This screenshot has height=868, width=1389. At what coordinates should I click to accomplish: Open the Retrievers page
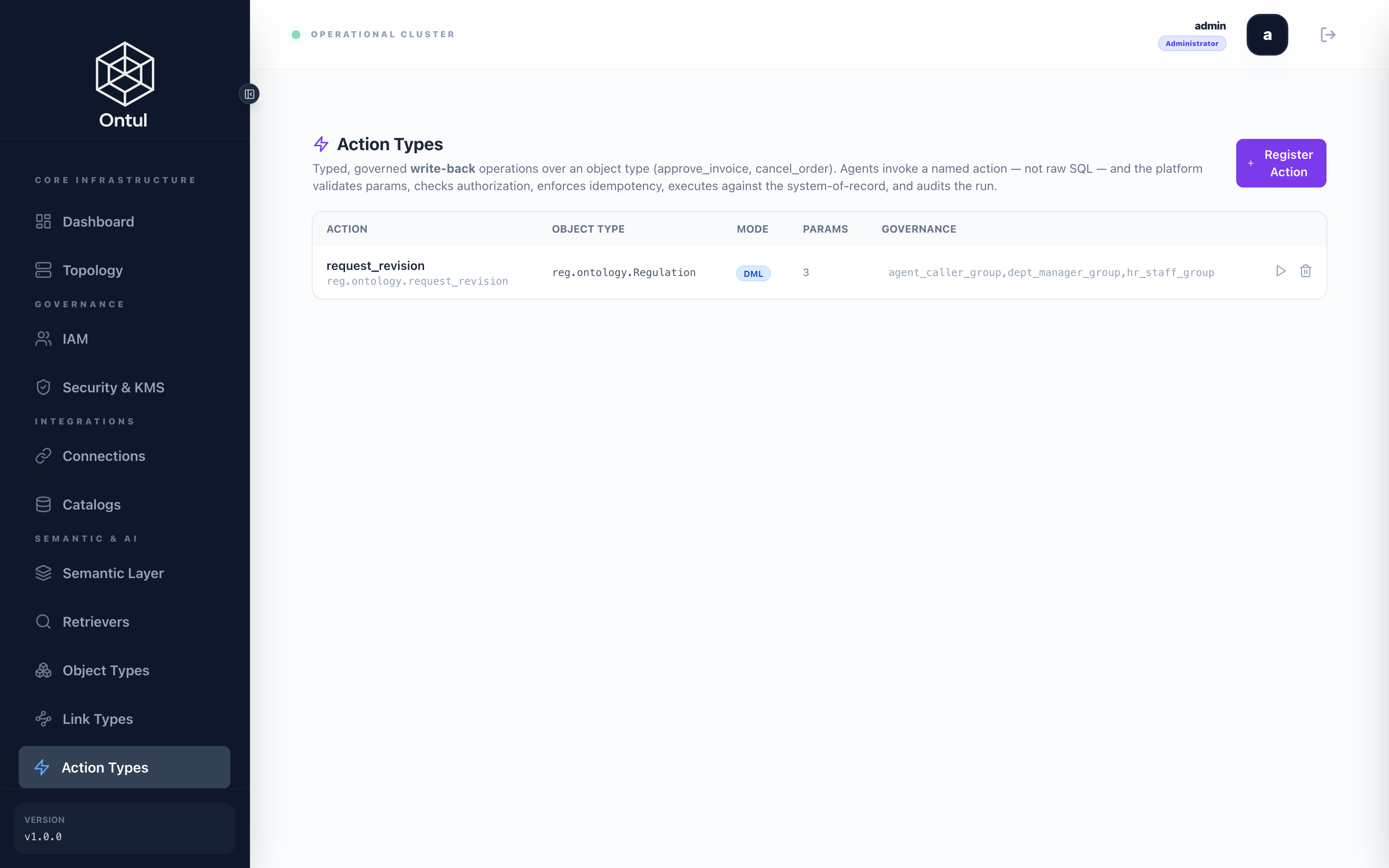pos(125,622)
